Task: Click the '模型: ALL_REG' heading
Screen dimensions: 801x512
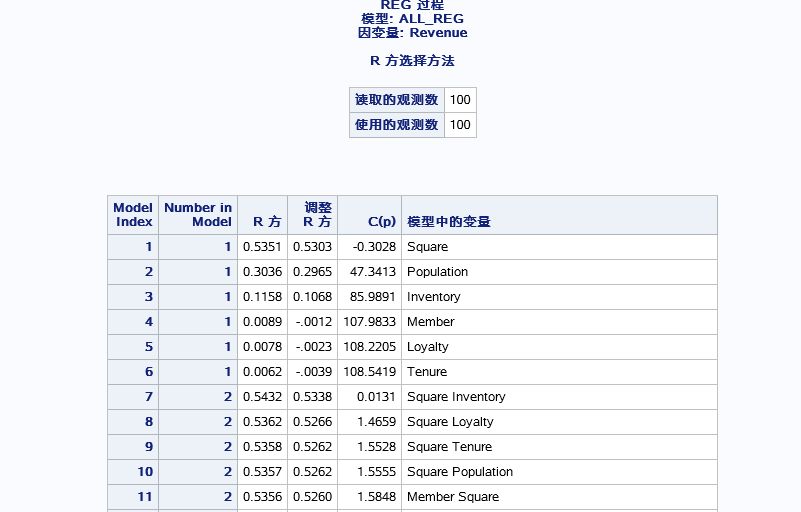Action: 412,19
